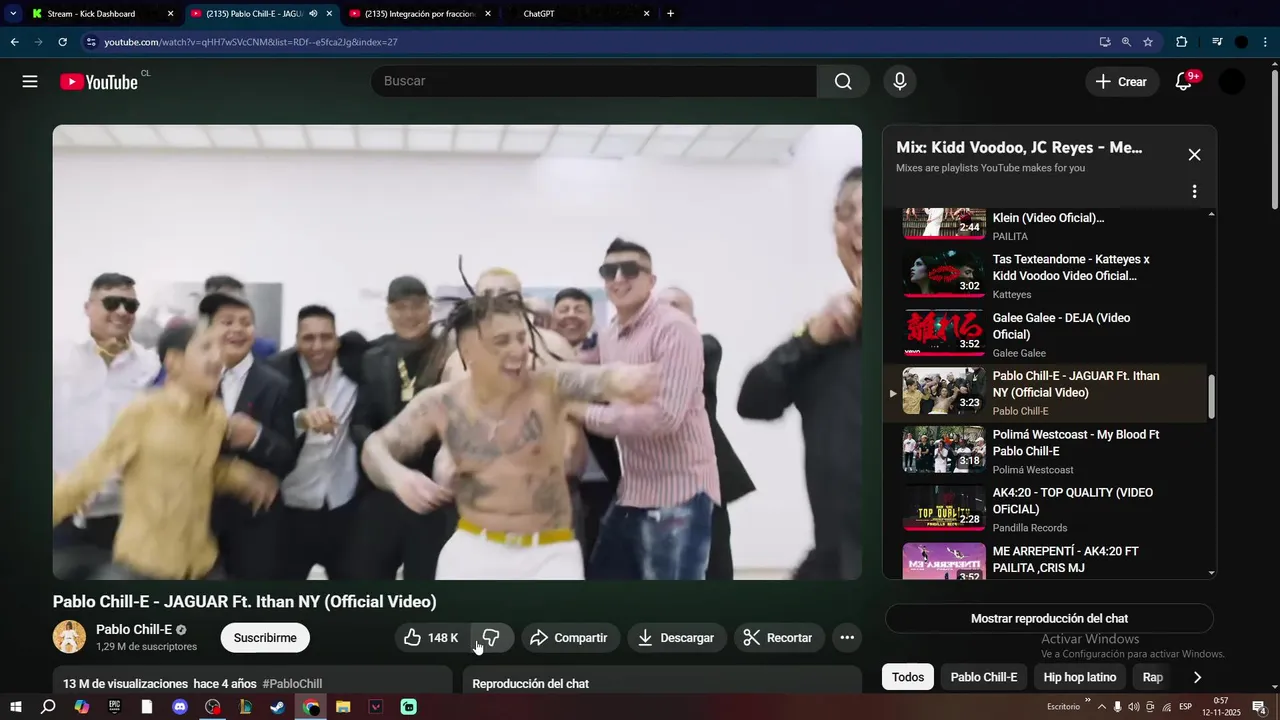Viewport: 1280px width, 720px height.
Task: Open the YouTube hamburger guide menu
Action: pos(30,82)
